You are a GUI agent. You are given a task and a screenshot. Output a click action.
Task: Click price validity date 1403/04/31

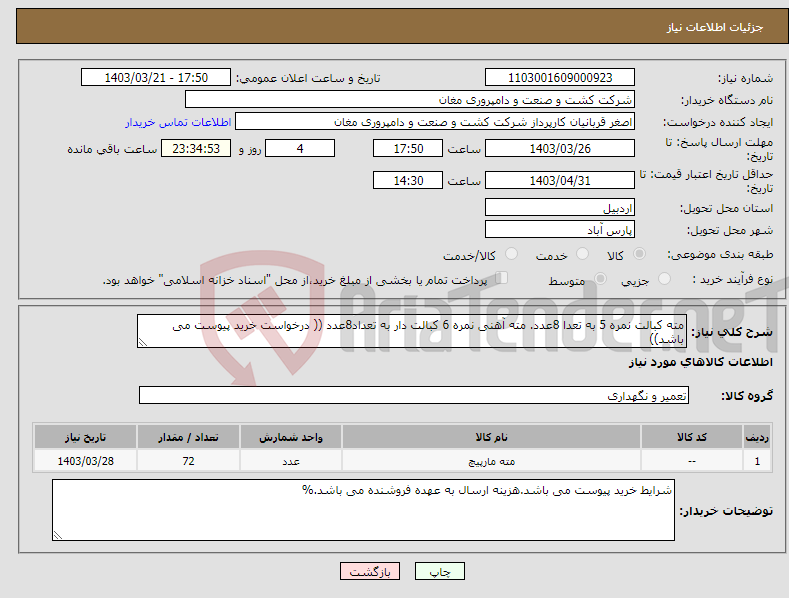(x=560, y=180)
